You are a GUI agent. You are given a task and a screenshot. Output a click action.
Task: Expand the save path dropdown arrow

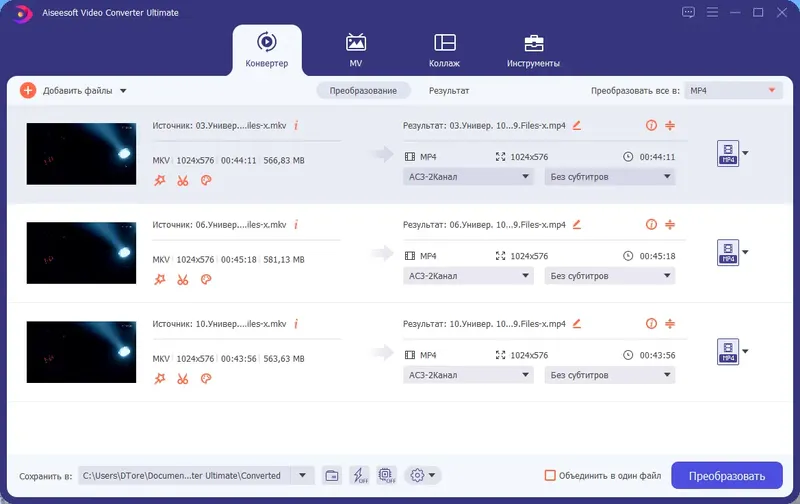(x=303, y=475)
